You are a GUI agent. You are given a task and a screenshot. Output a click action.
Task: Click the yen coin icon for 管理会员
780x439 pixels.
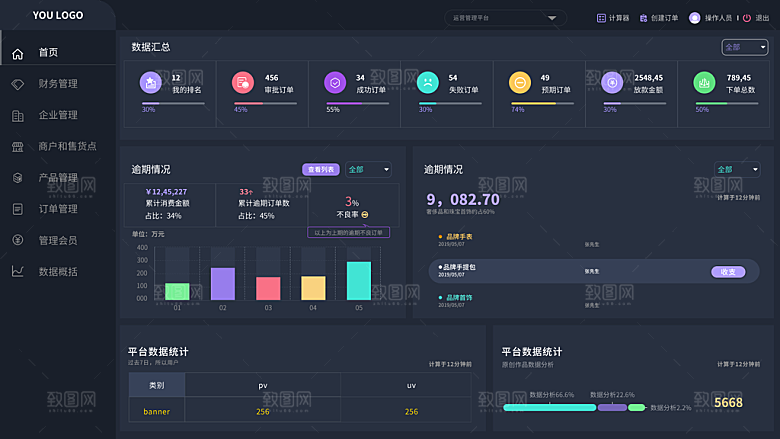pyautogui.click(x=17, y=240)
